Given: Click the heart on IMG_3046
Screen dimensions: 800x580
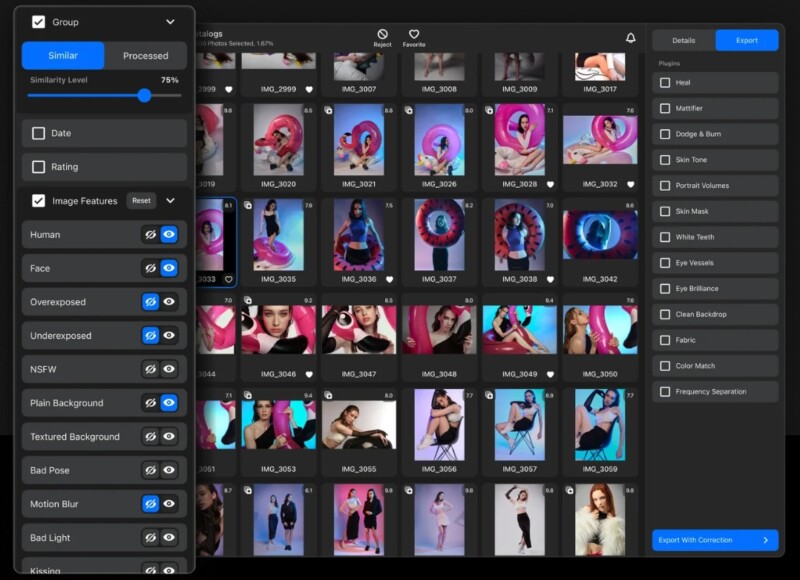Looking at the screenshot, I should 309,374.
